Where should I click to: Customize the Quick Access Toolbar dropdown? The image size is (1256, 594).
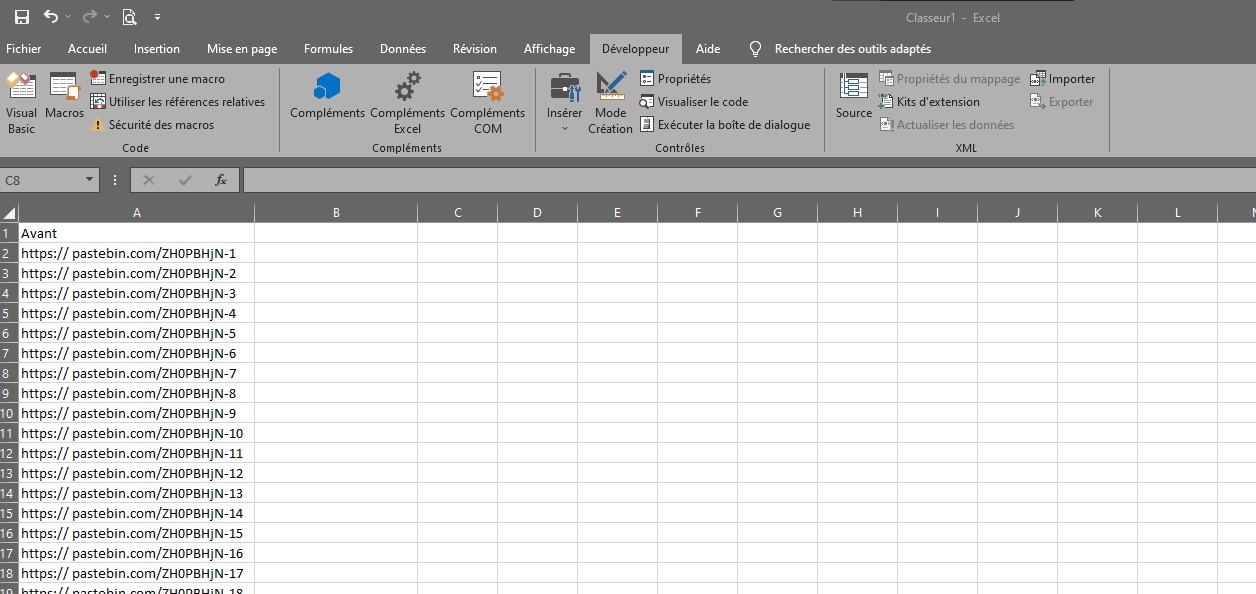pos(157,18)
